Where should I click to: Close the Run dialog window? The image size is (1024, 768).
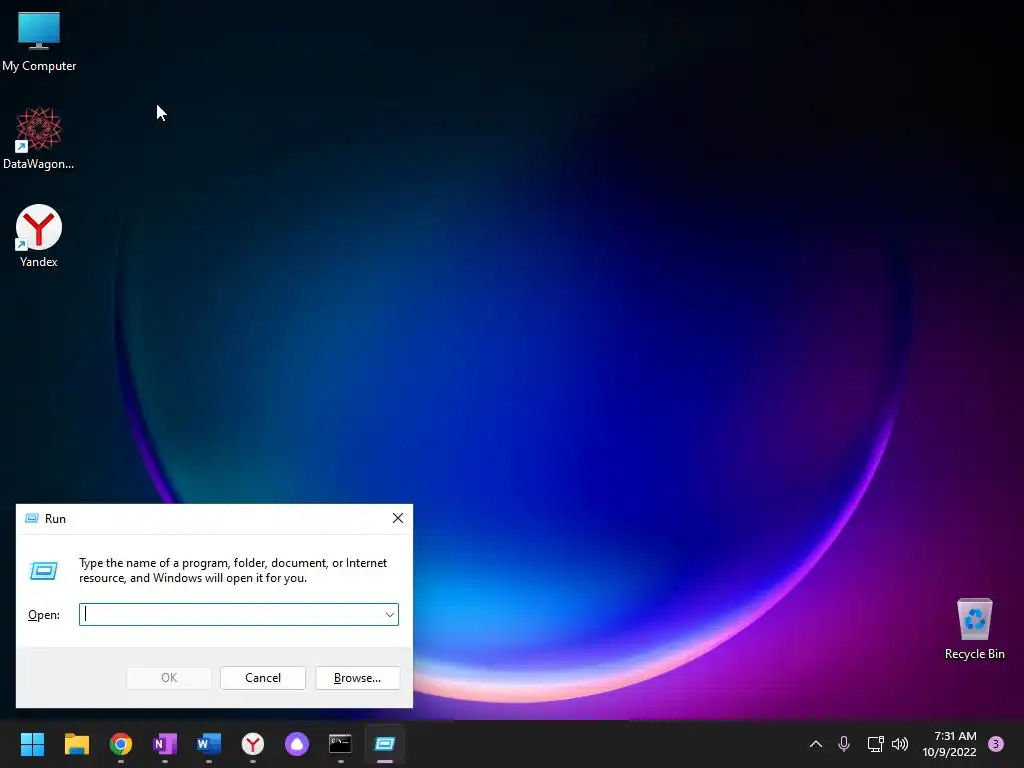click(398, 519)
